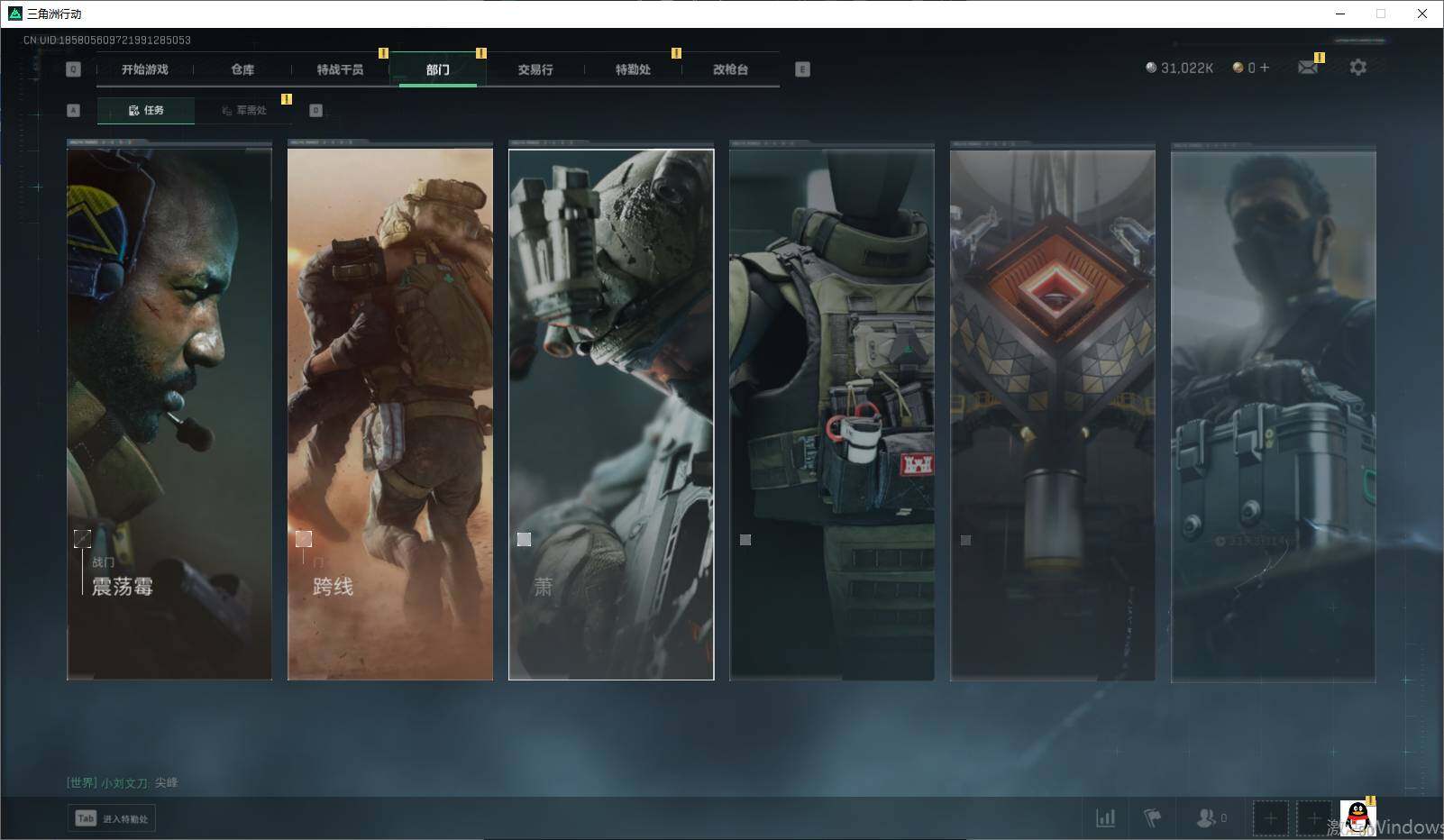This screenshot has height=840, width=1444.
Task: Go to the 交易行 tab
Action: (535, 69)
